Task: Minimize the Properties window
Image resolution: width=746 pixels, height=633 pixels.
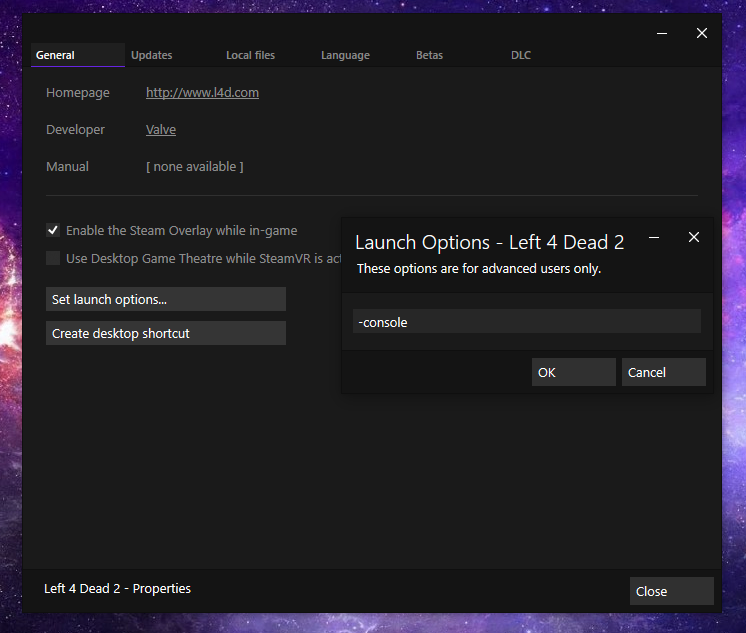Action: click(x=662, y=33)
